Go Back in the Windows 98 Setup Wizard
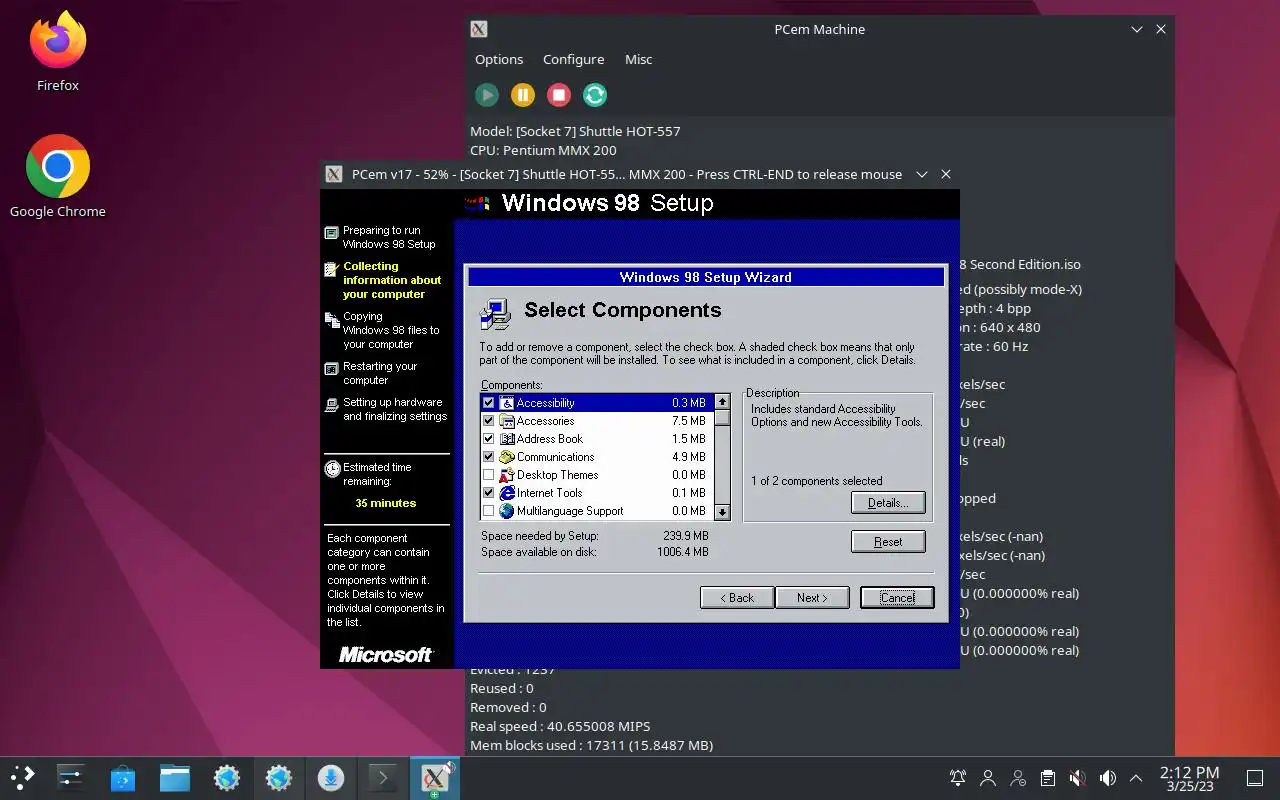The image size is (1280, 800). (737, 597)
